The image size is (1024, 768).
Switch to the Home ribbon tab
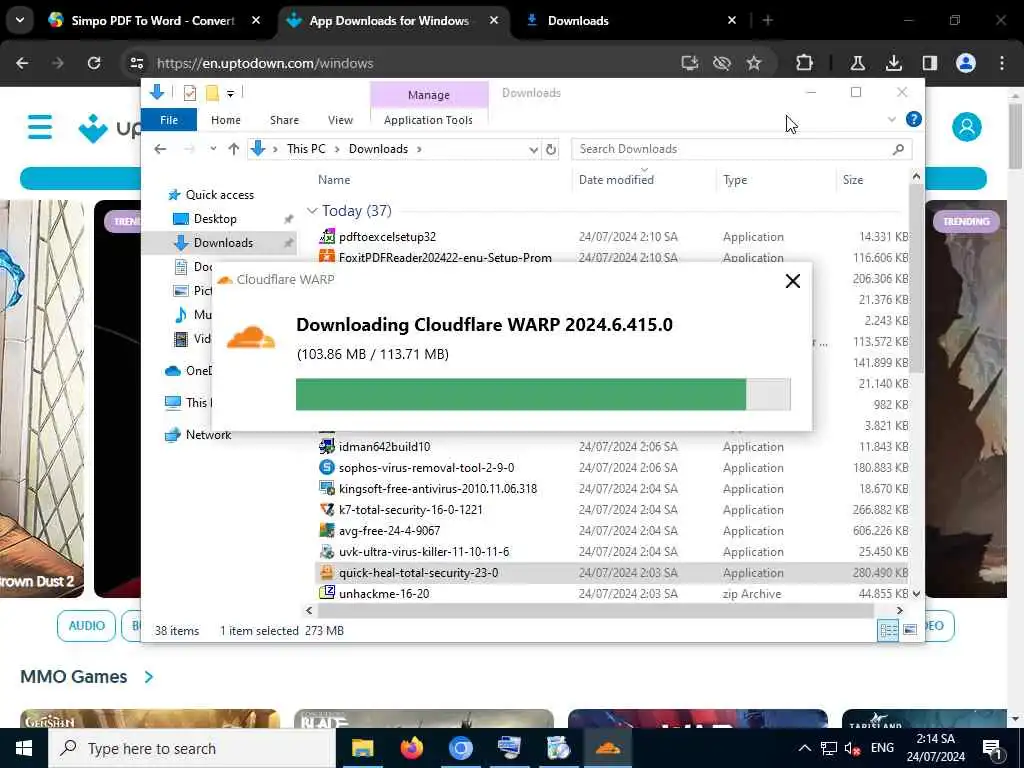click(225, 120)
